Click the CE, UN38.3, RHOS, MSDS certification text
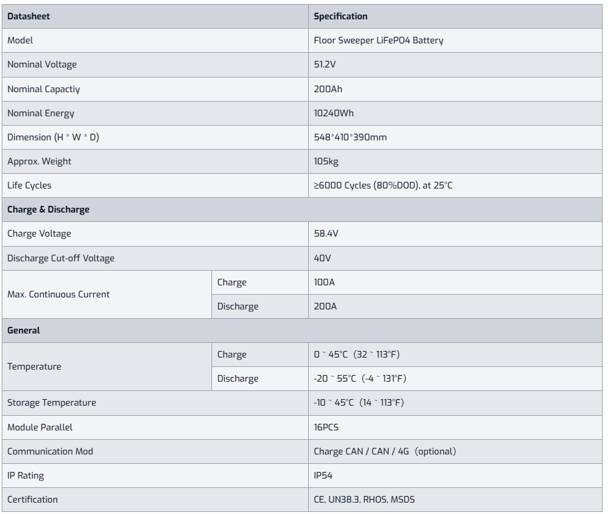This screenshot has width=612, height=514. 364,500
